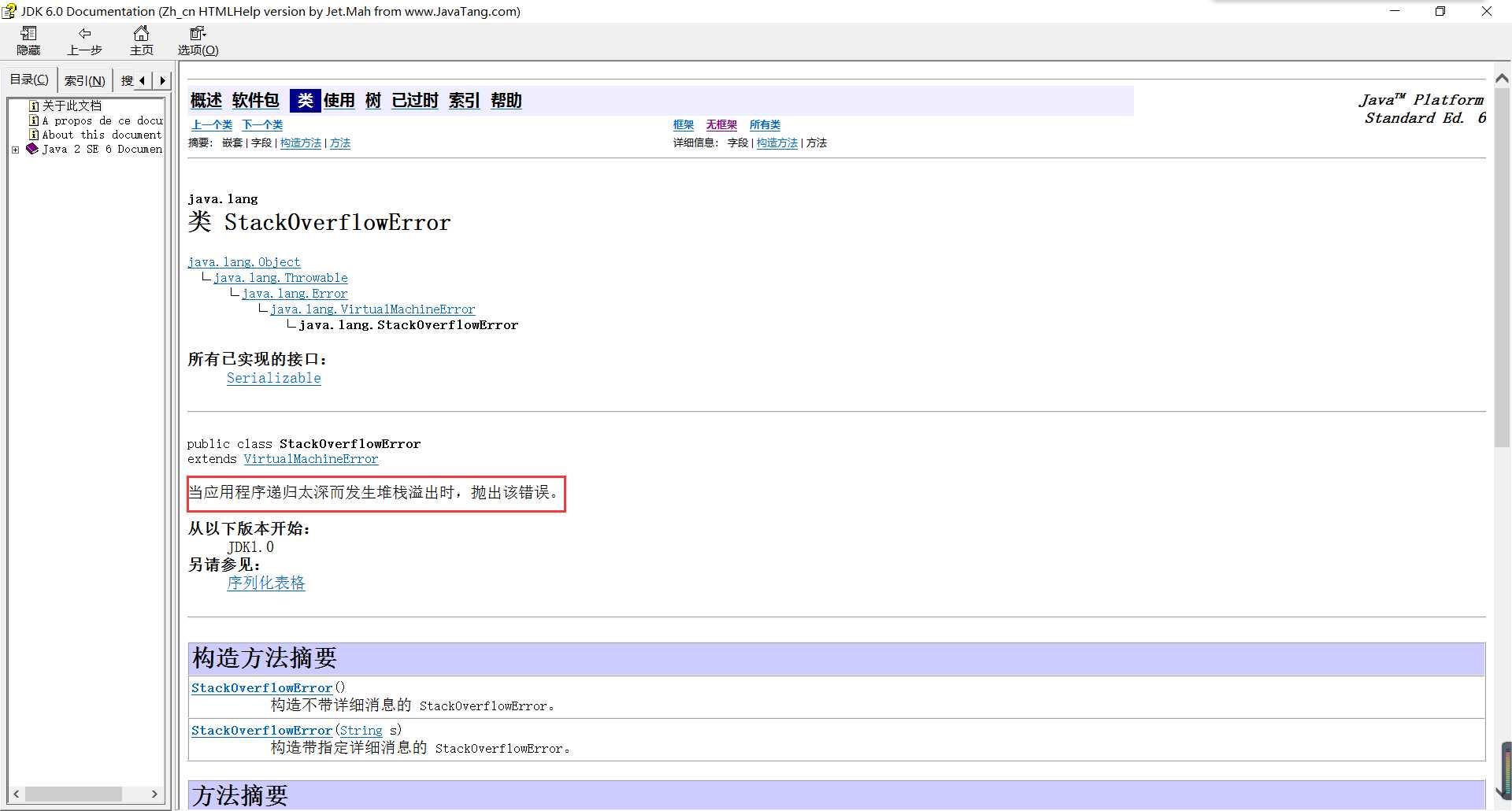Jump to 方法 in the 摘要 row

pyautogui.click(x=340, y=143)
